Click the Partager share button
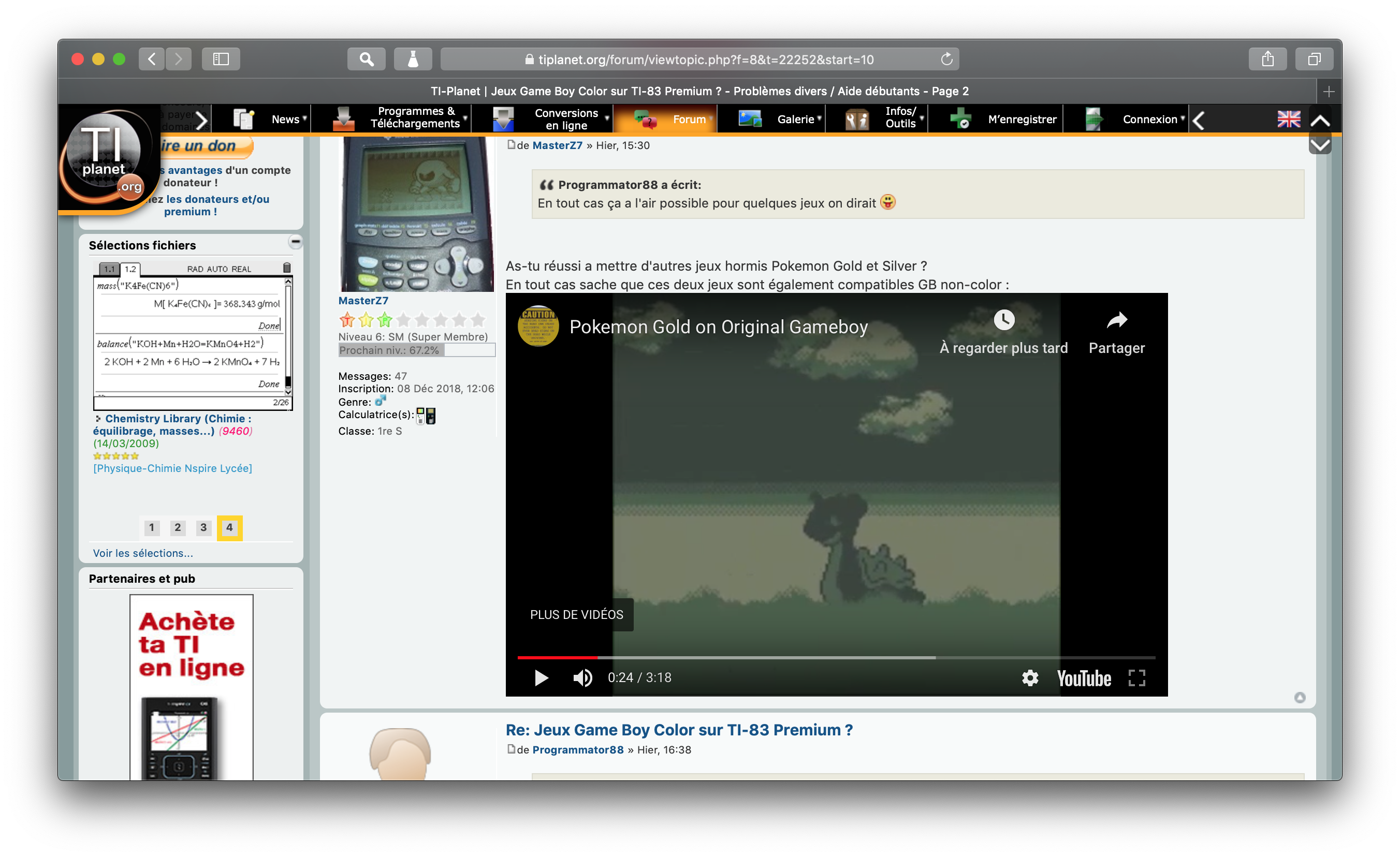Viewport: 1400px width, 857px height. pyautogui.click(x=1116, y=332)
